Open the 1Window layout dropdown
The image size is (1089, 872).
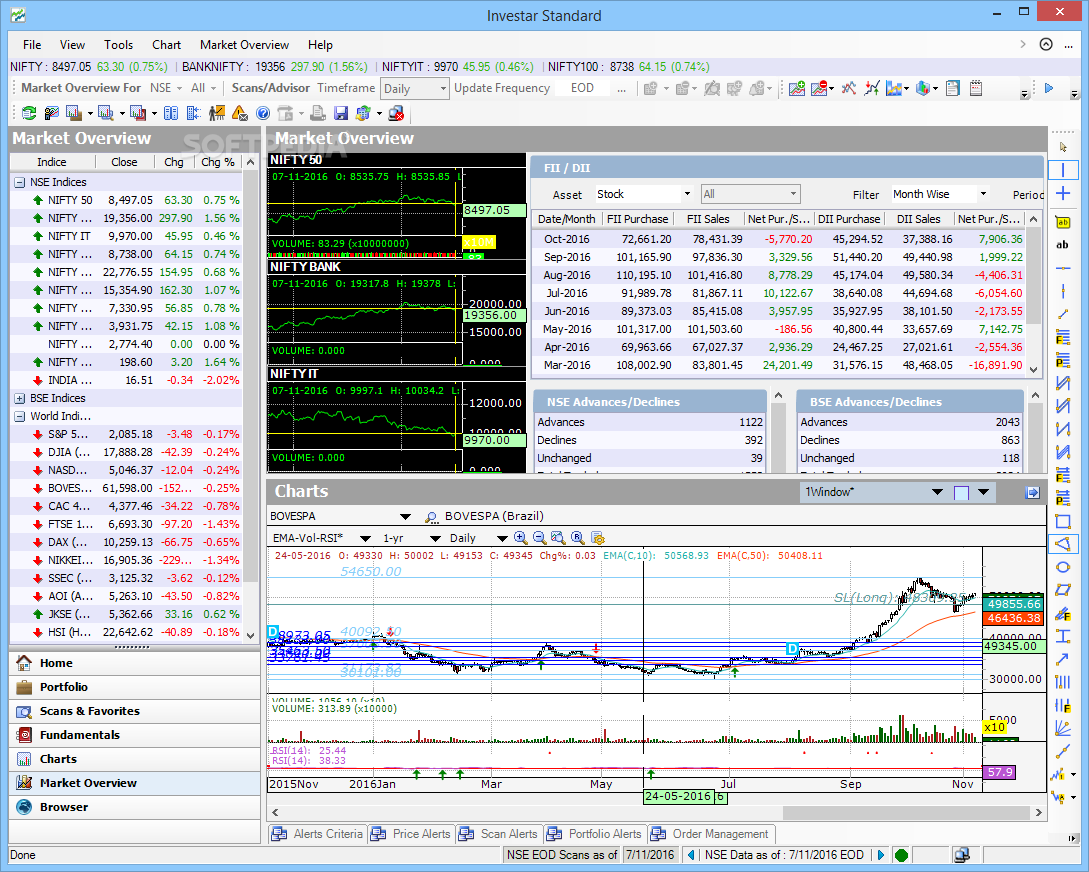click(x=937, y=492)
